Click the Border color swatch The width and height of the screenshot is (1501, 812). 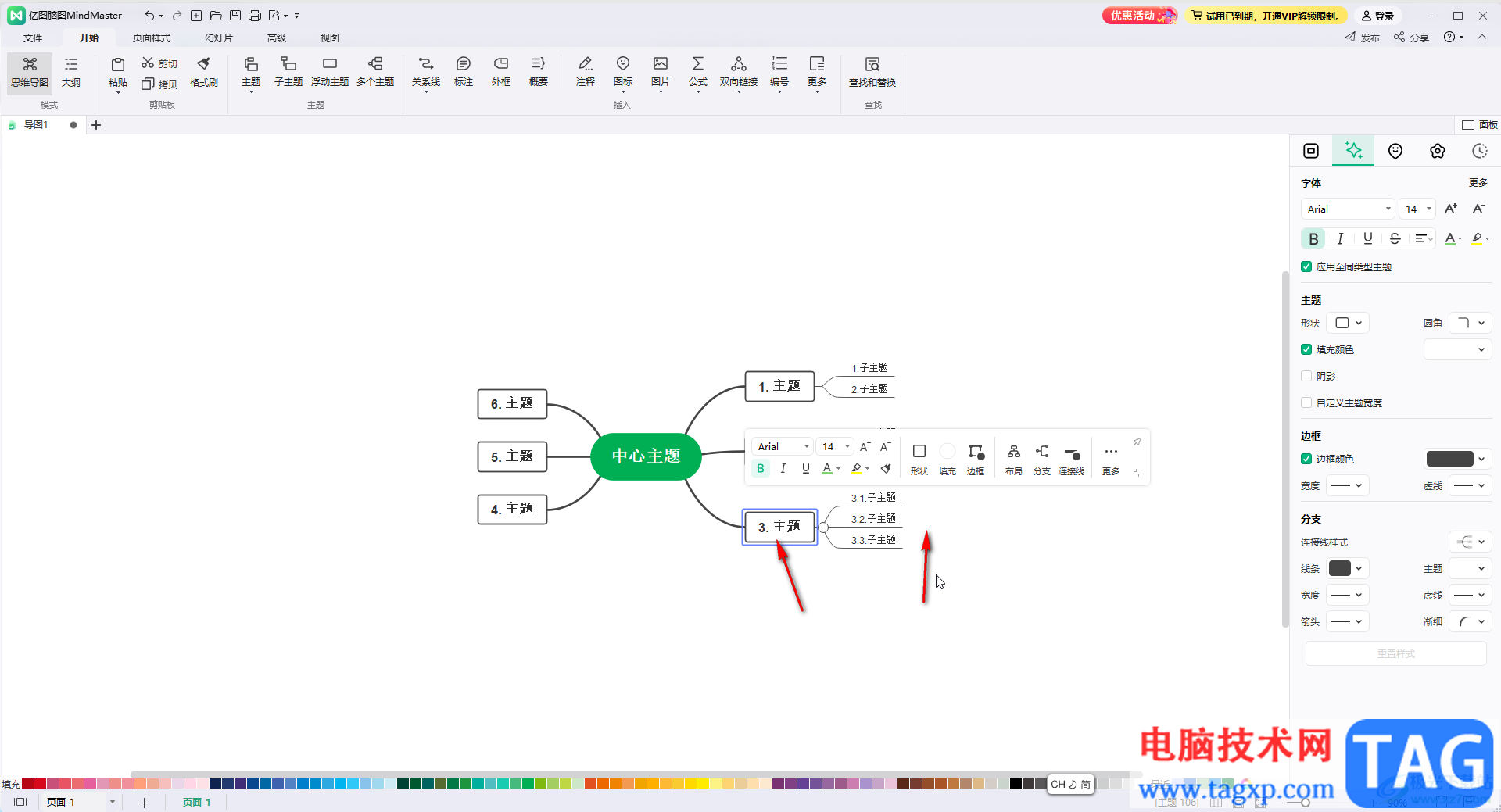click(1449, 459)
